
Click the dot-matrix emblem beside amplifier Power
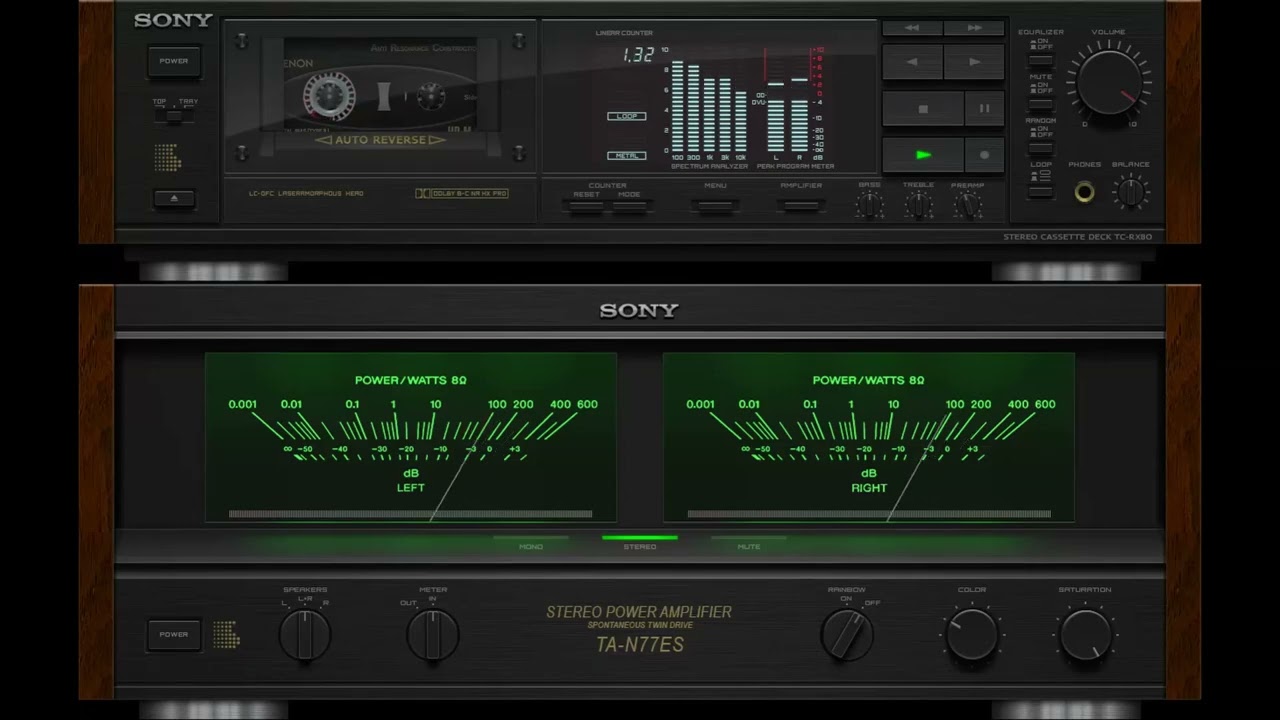coord(226,634)
